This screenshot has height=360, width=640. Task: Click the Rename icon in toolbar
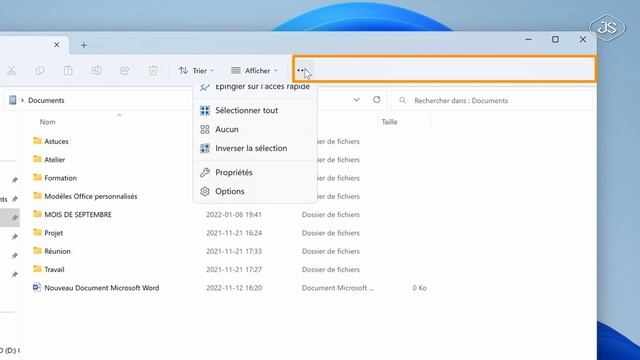pyautogui.click(x=96, y=71)
